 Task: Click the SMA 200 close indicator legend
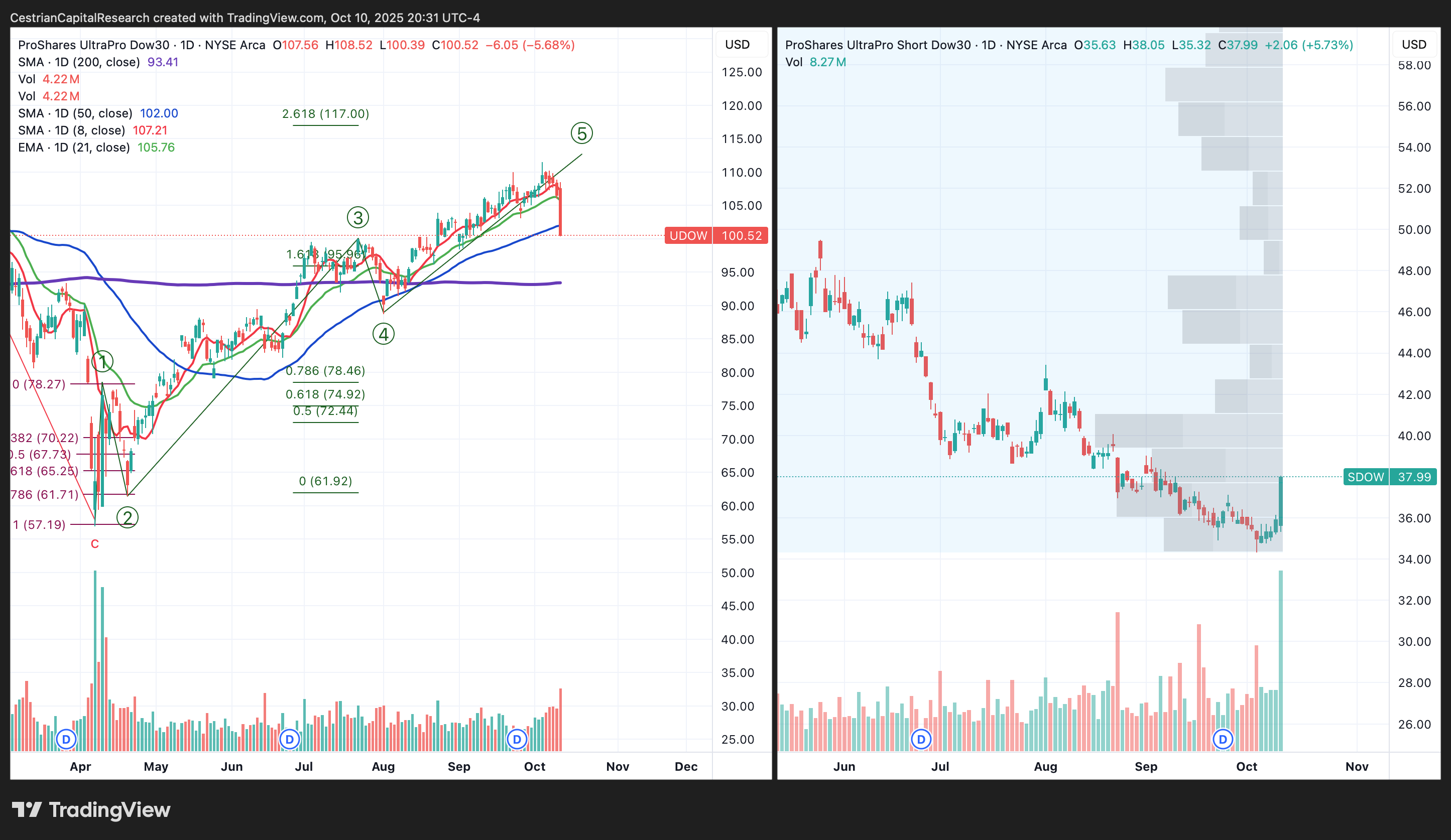(79, 62)
